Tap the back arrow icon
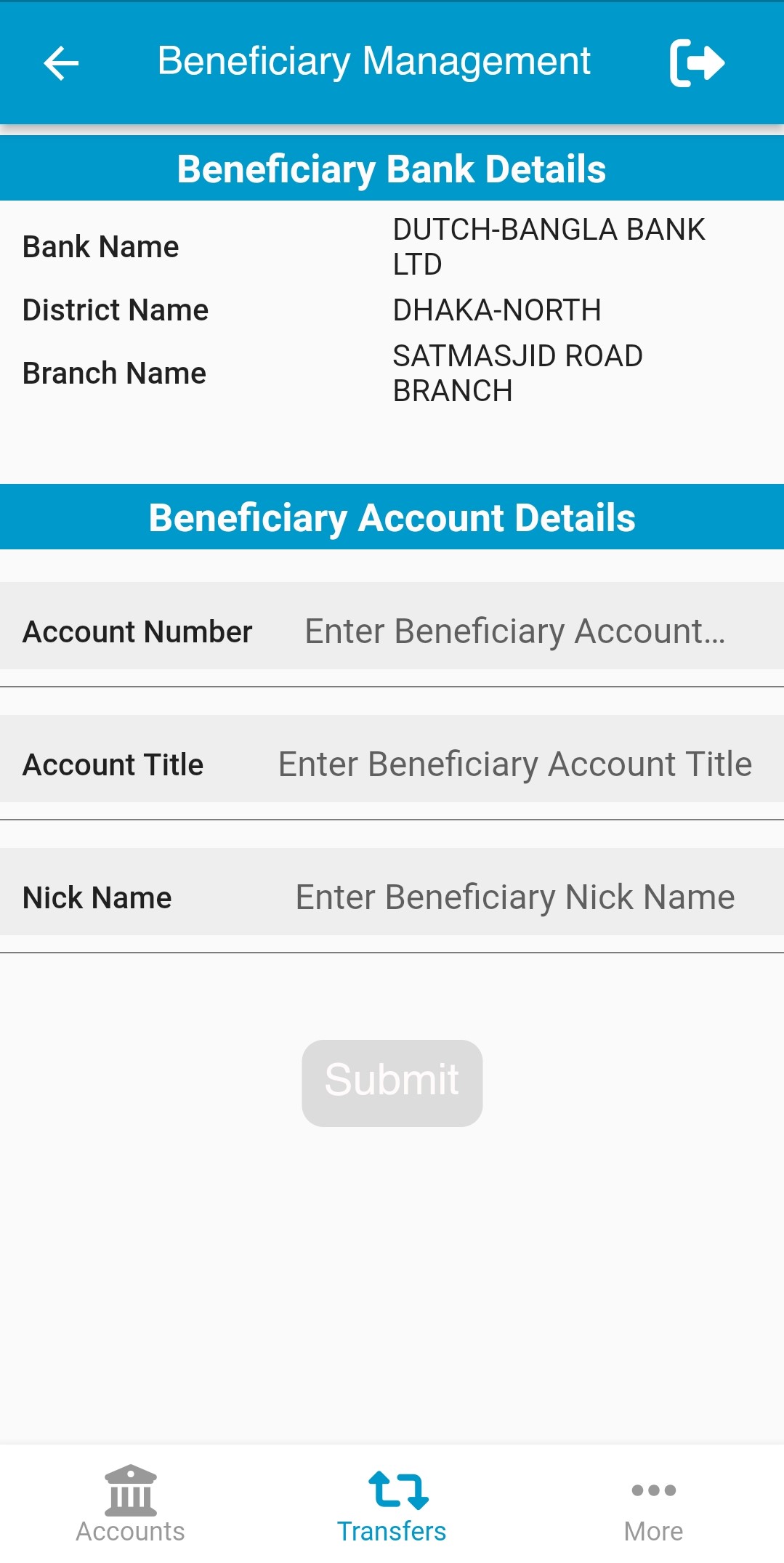Image resolution: width=784 pixels, height=1563 pixels. click(x=61, y=63)
